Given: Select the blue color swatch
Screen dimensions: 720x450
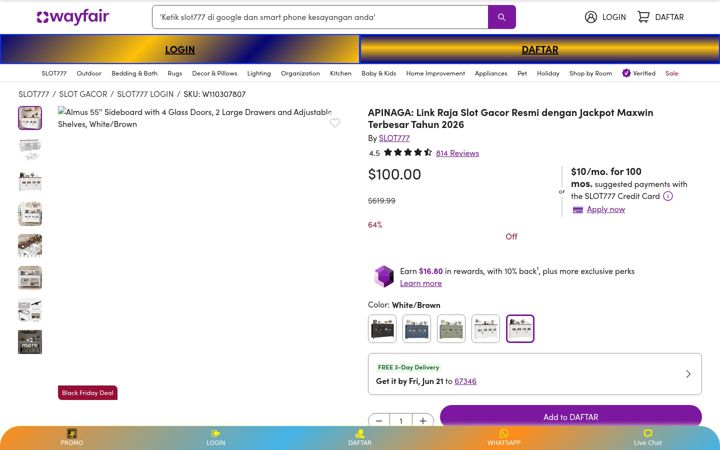Looking at the screenshot, I should [x=416, y=329].
